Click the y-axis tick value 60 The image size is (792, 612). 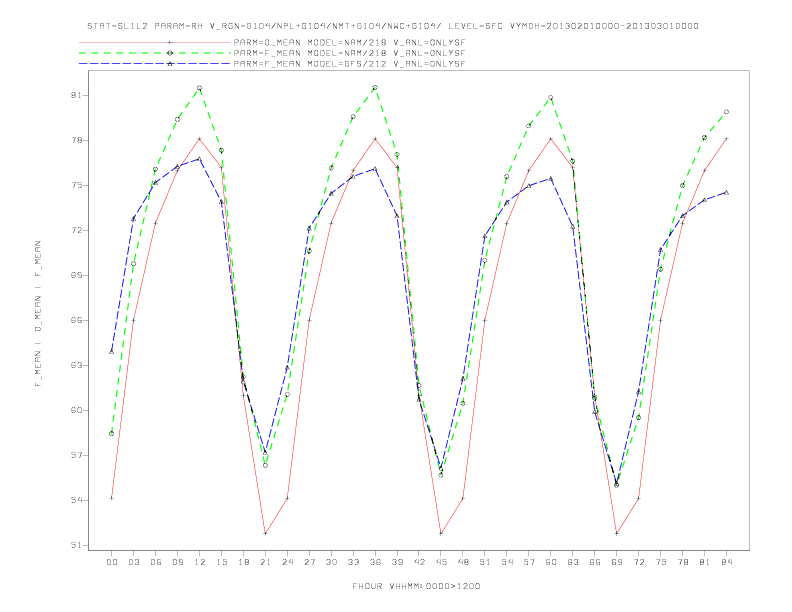point(76,410)
